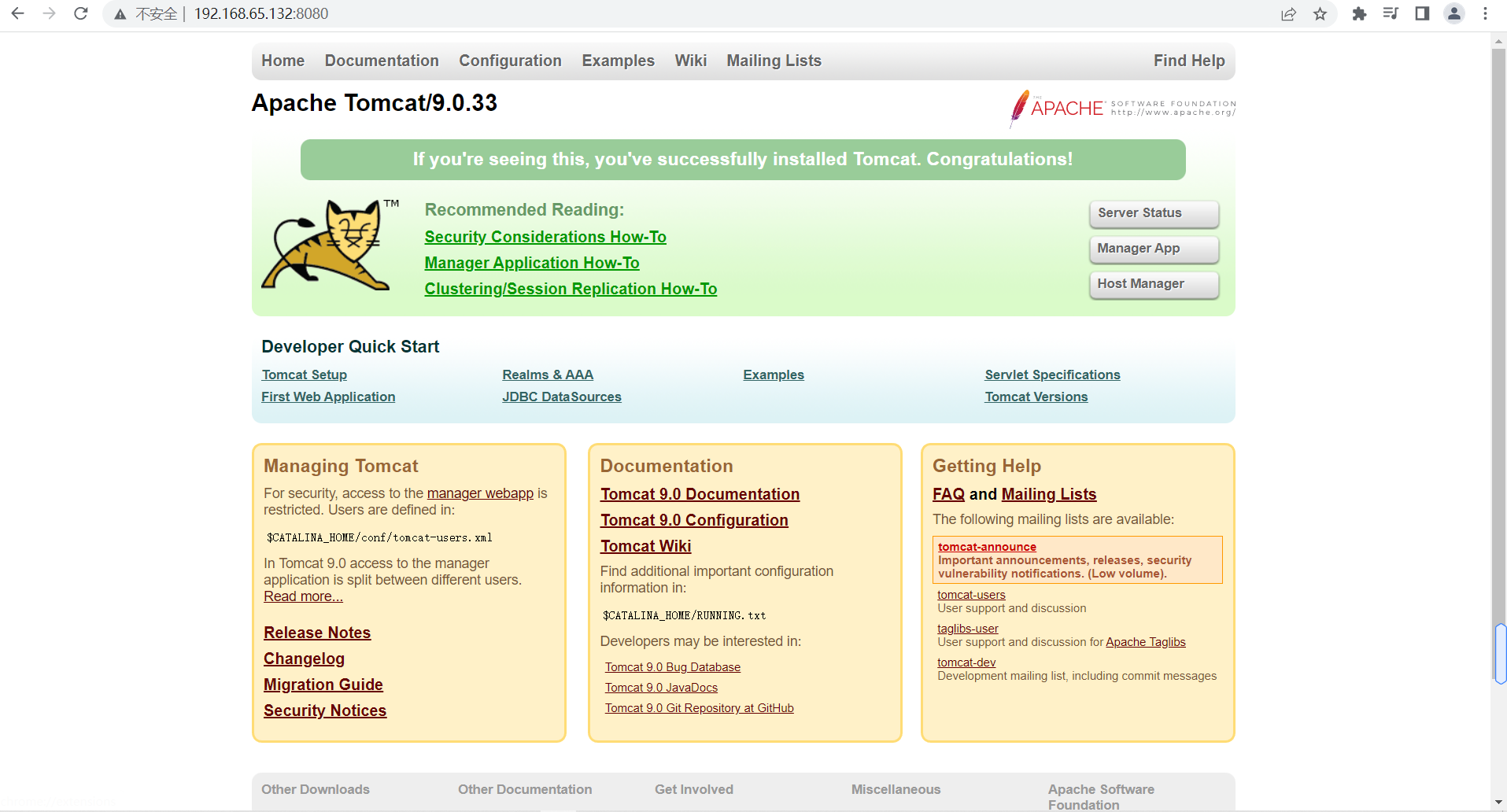Open Examples in the navigation bar

(618, 61)
